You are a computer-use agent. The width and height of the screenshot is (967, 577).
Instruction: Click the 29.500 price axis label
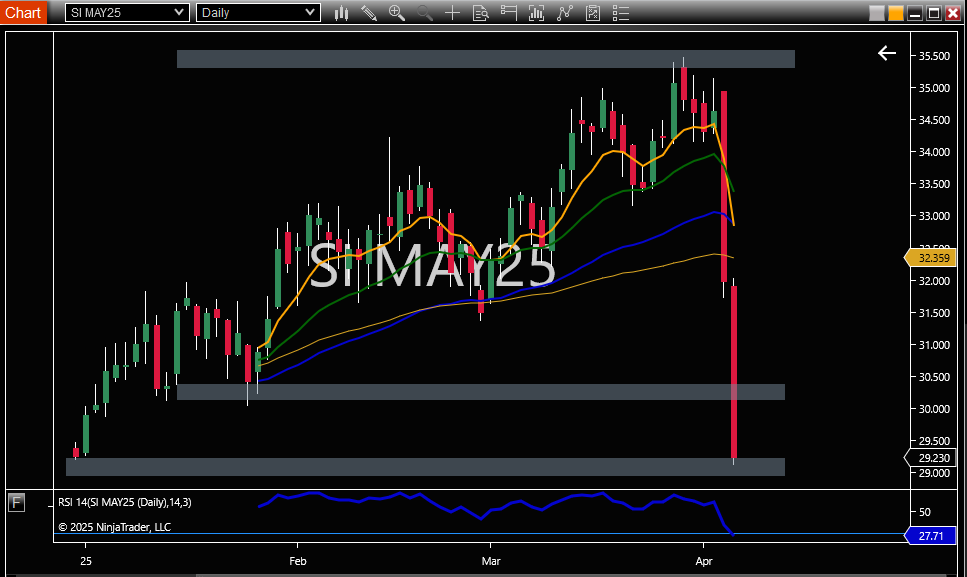[934, 441]
